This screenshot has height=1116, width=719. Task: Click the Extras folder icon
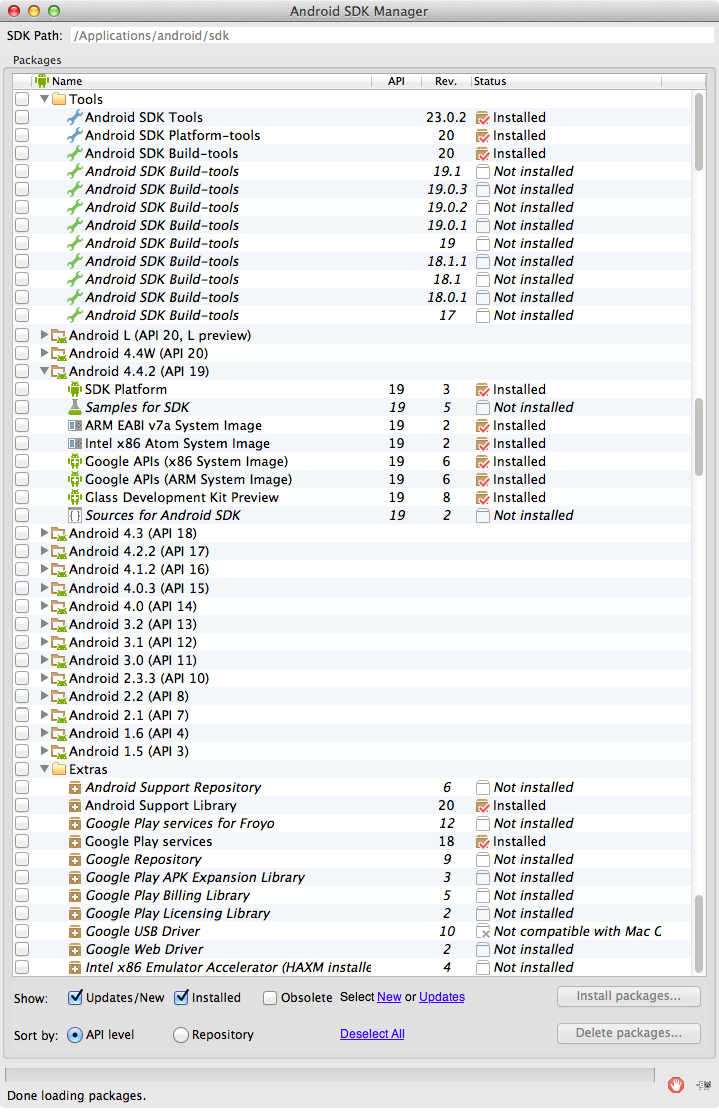coord(59,769)
